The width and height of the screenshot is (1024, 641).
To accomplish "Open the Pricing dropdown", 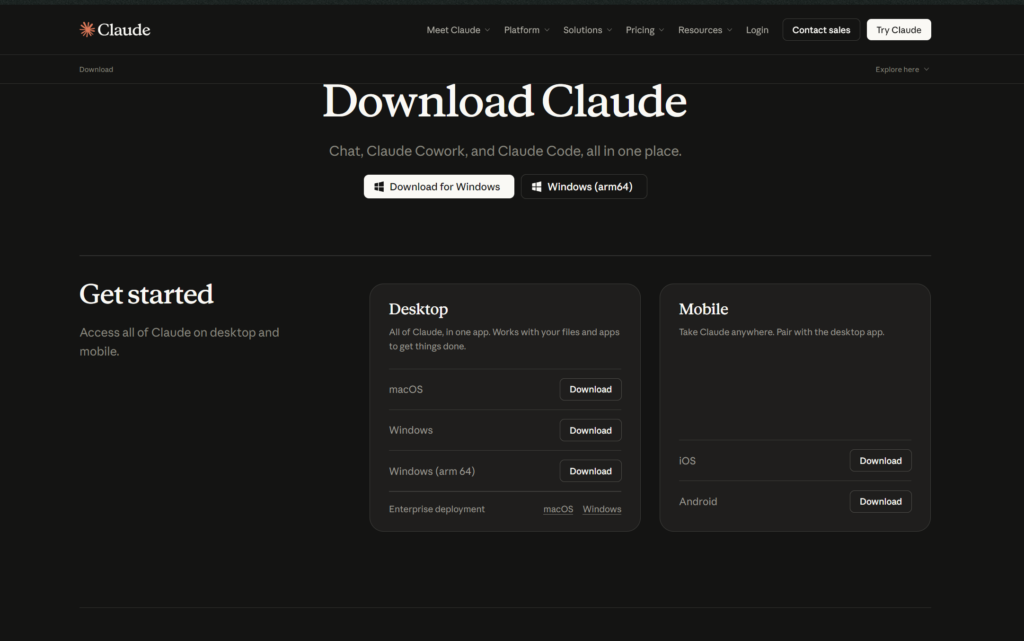I will (x=645, y=30).
